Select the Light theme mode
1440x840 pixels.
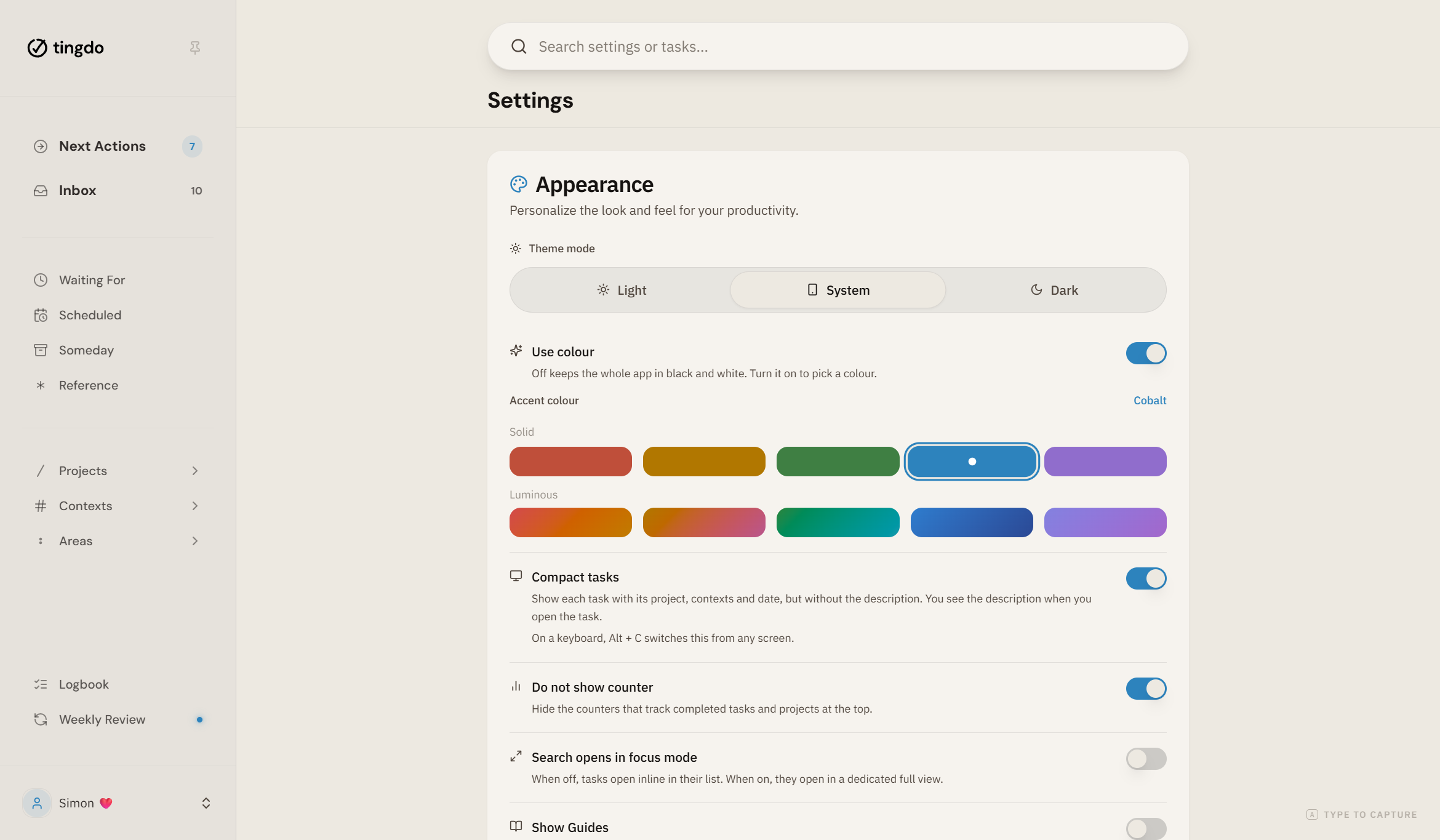[x=622, y=290]
